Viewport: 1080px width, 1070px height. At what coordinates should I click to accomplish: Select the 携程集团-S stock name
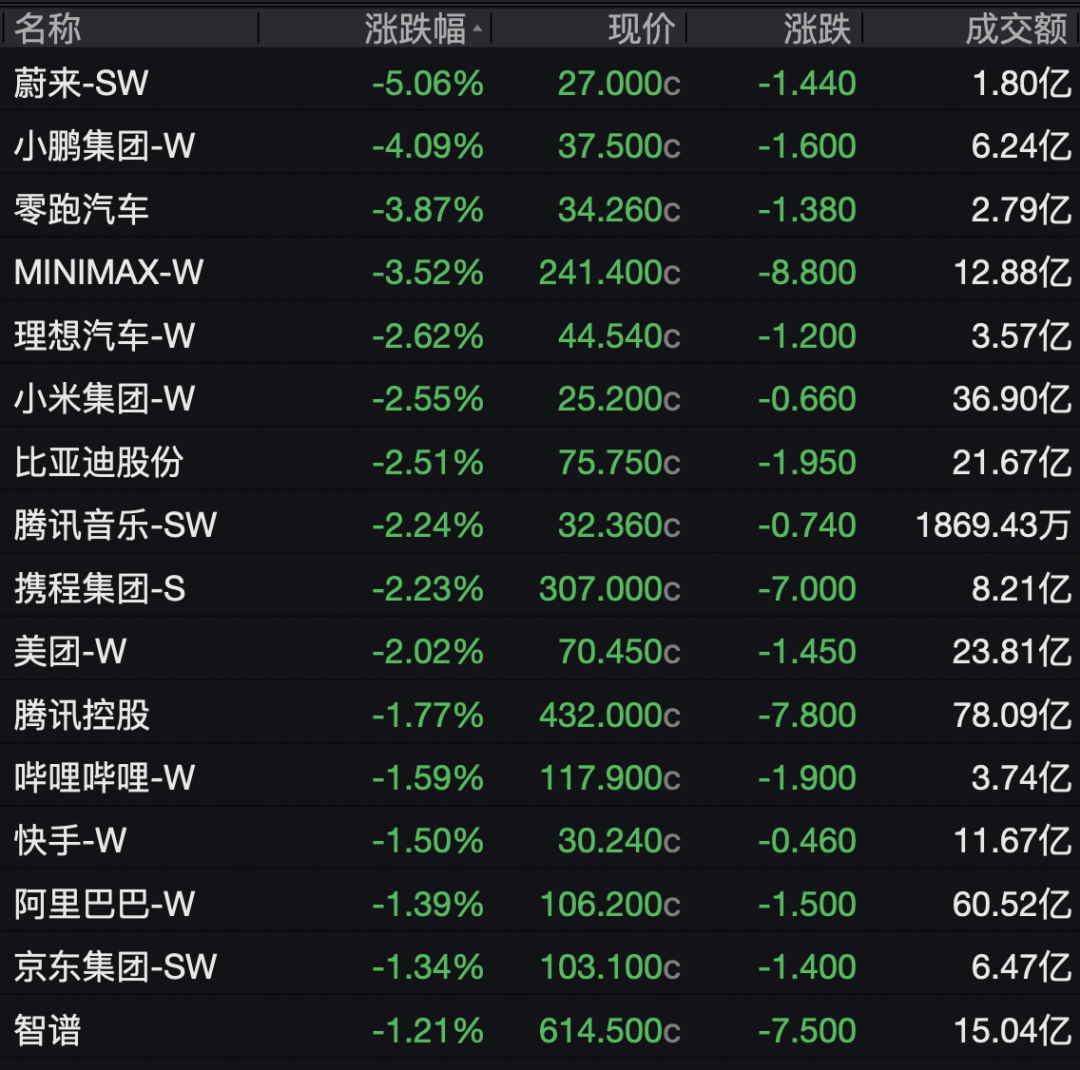[100, 588]
